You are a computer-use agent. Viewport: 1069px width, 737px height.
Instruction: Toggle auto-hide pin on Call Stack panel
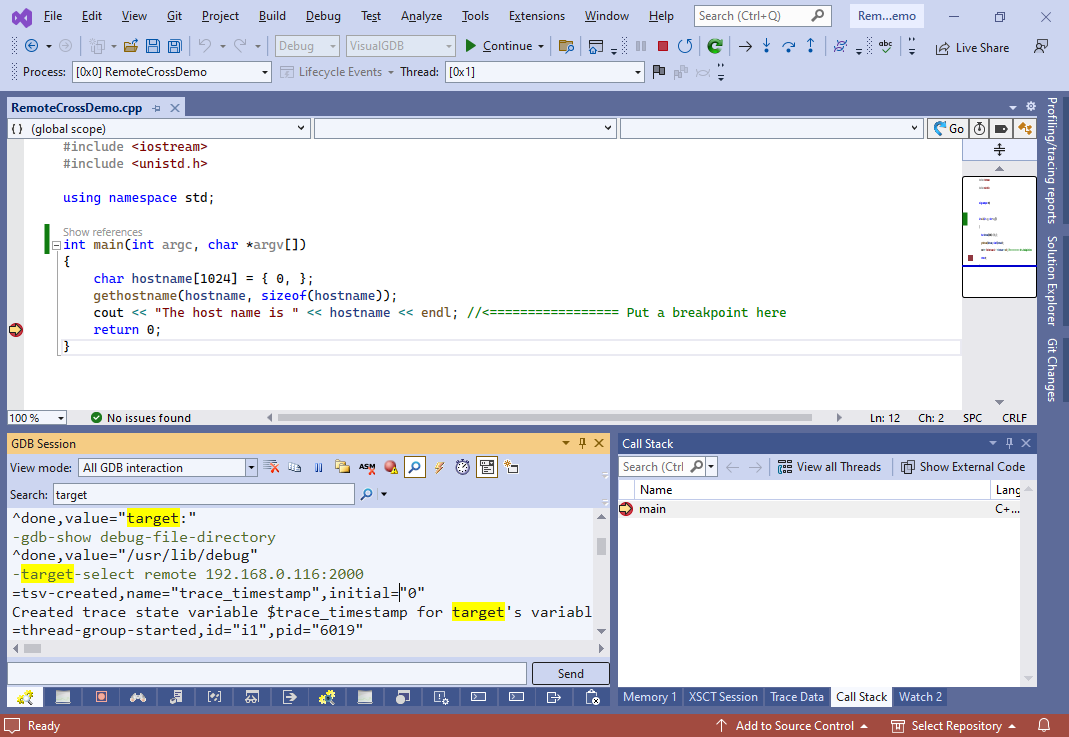click(x=1009, y=443)
